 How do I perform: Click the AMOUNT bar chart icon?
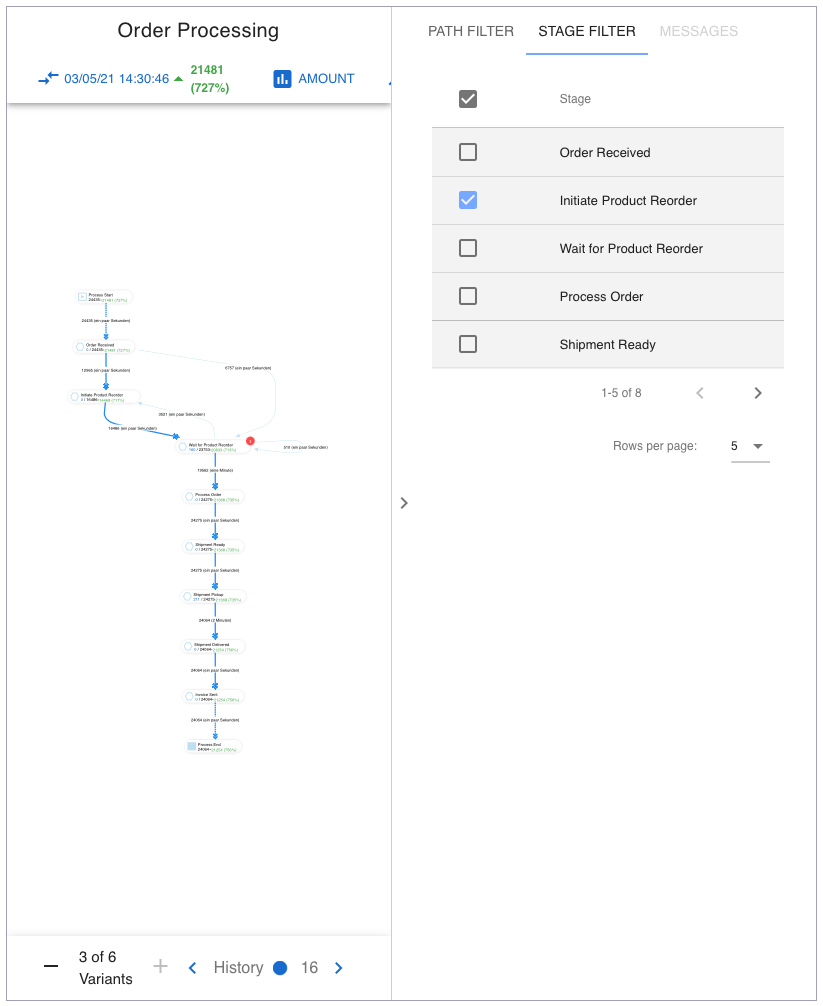(x=282, y=78)
